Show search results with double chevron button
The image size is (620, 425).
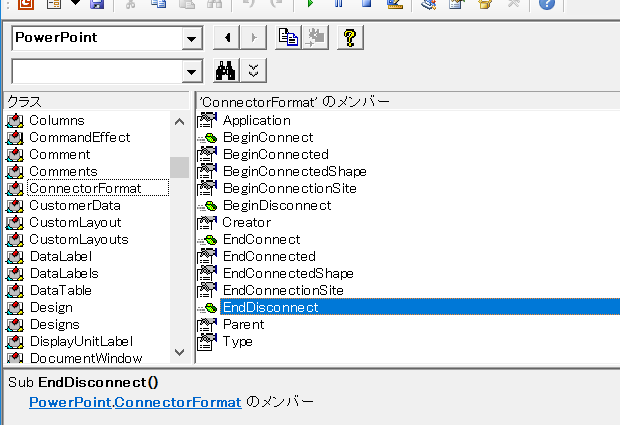click(253, 71)
